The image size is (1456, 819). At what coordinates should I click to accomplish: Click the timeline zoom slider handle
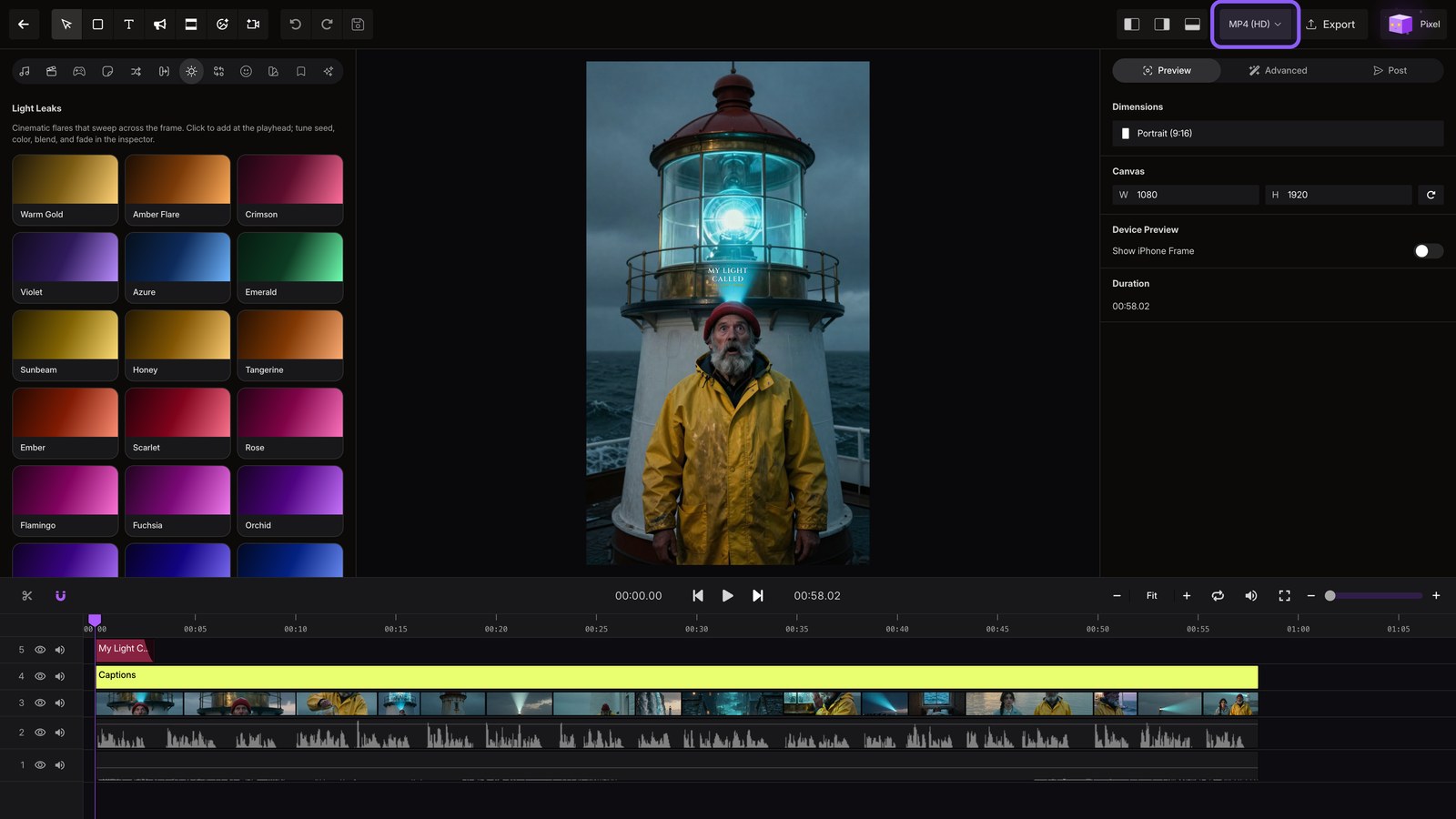point(1330,596)
